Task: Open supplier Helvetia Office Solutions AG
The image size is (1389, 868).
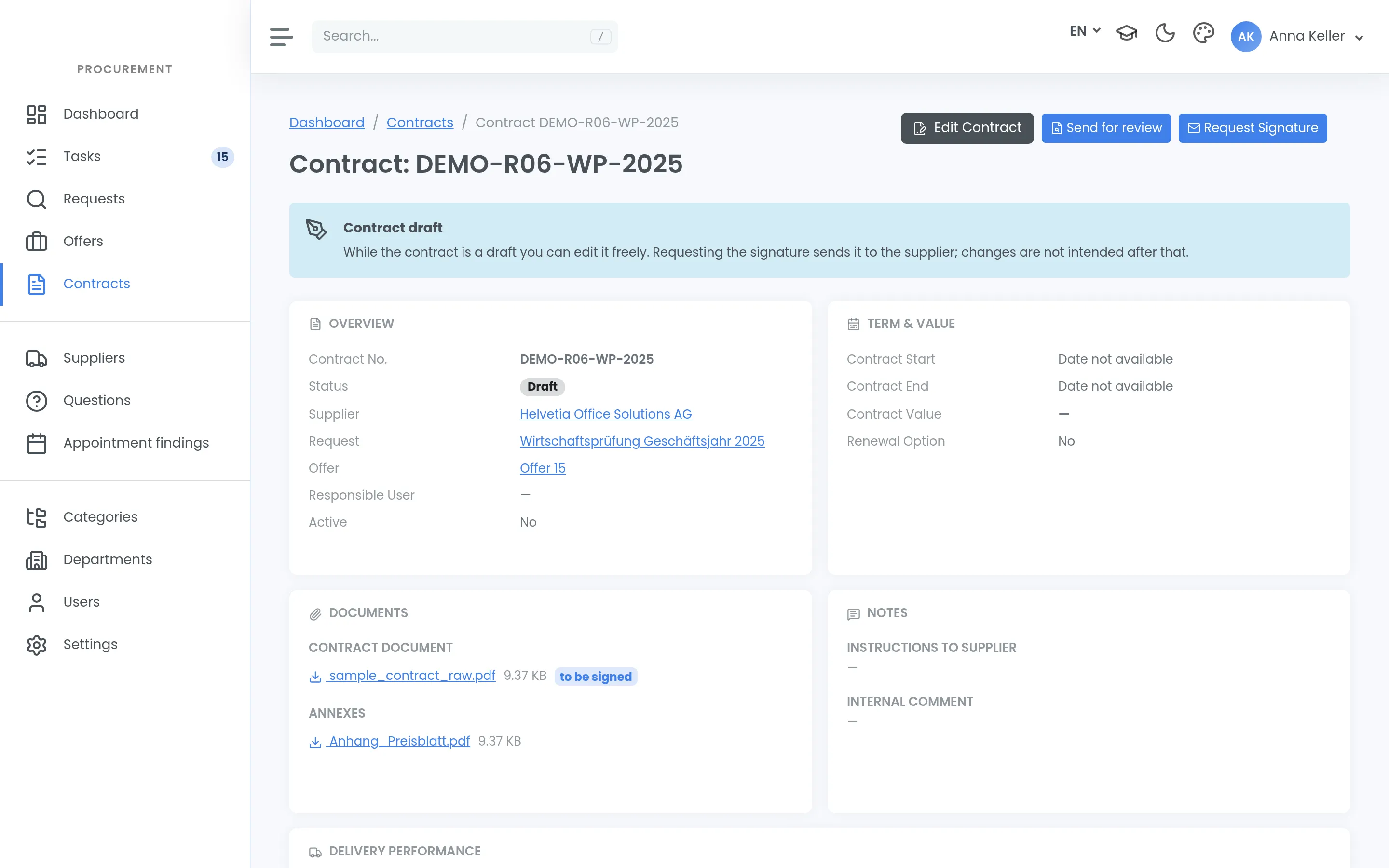Action: click(606, 414)
